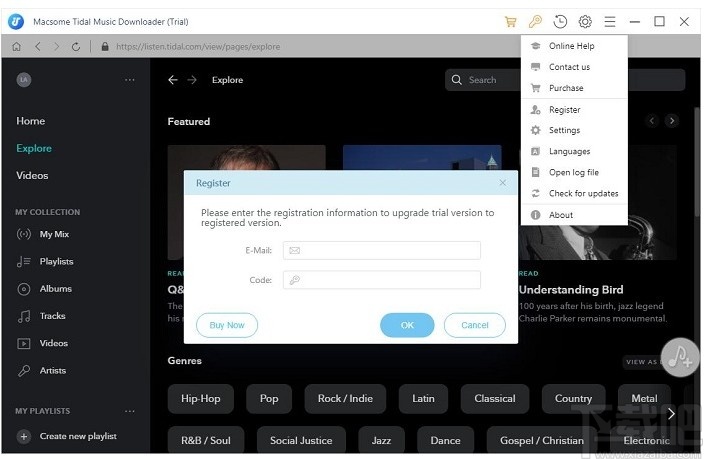Open the three-dot menu beside the avatar

click(x=129, y=80)
